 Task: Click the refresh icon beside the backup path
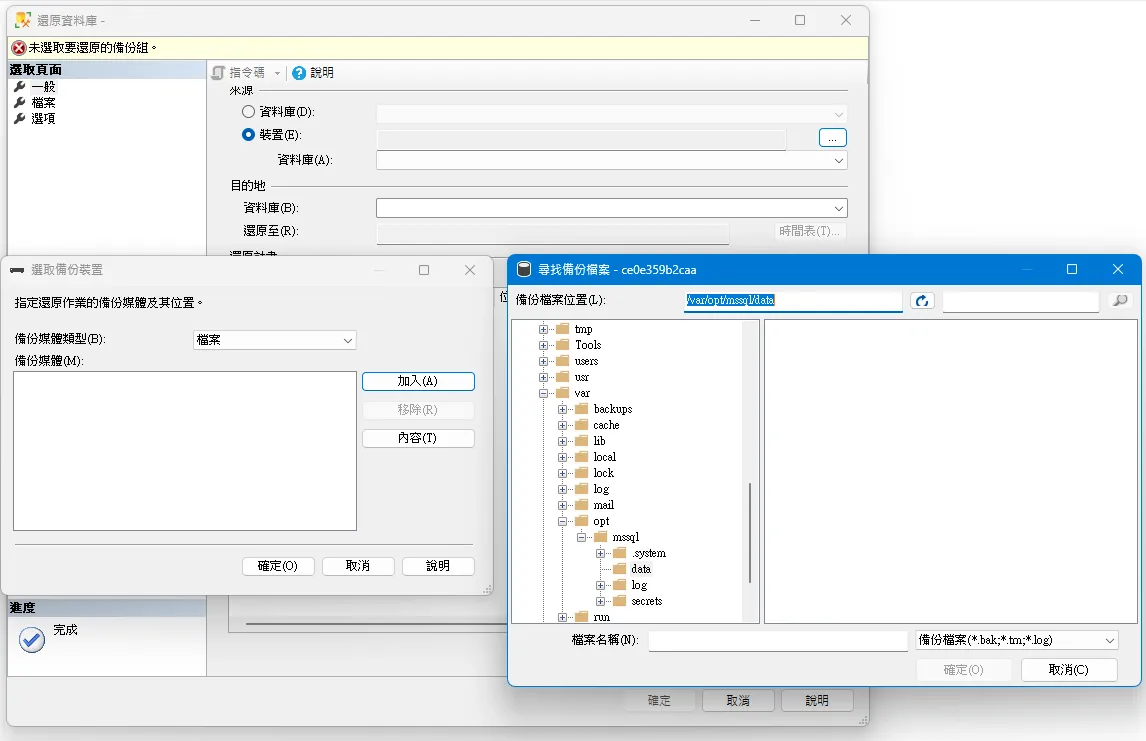920,299
